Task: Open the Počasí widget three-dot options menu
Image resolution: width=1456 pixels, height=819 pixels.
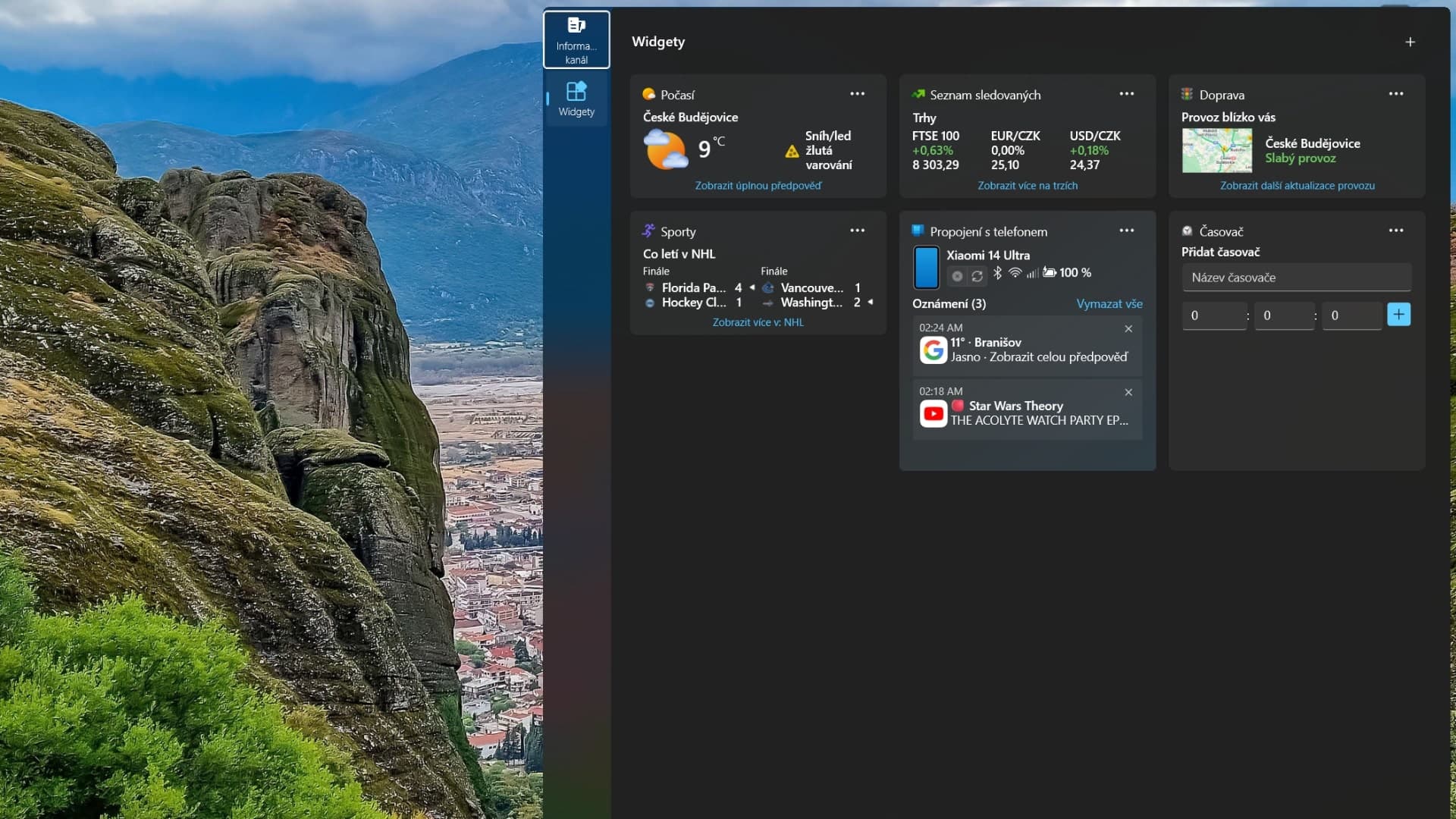Action: [857, 94]
